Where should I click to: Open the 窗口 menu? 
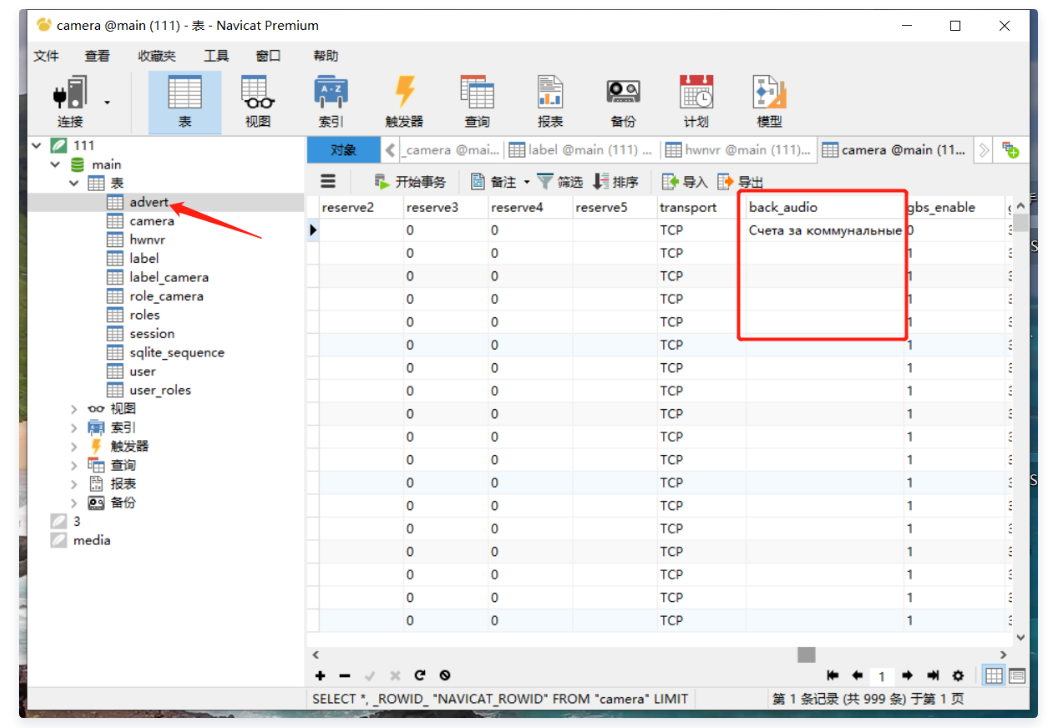(268, 55)
